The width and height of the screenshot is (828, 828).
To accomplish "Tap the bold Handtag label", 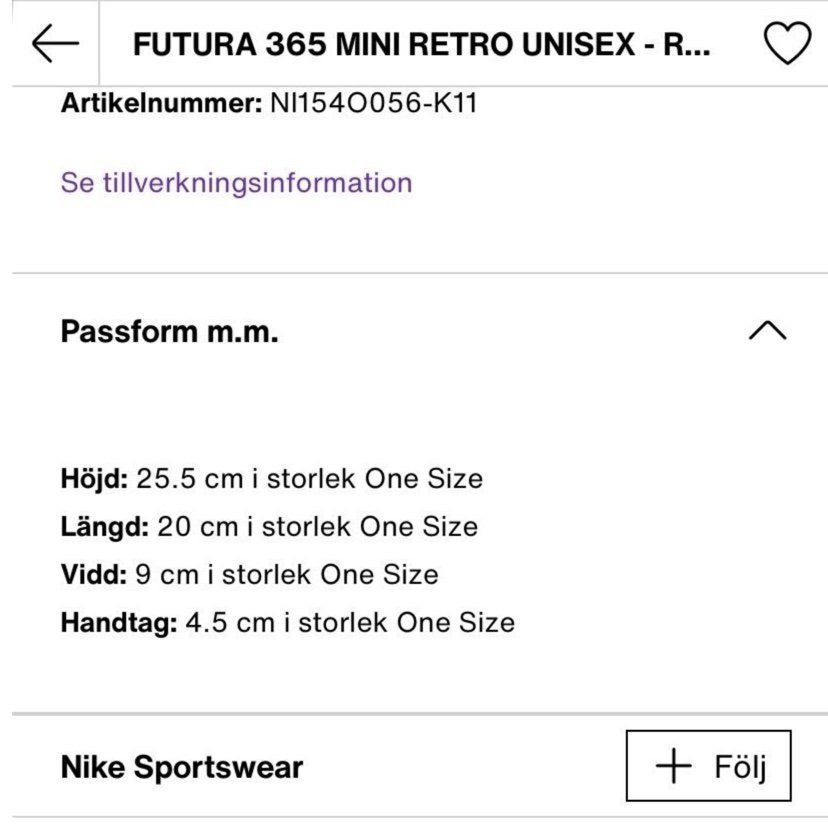I will coord(119,623).
